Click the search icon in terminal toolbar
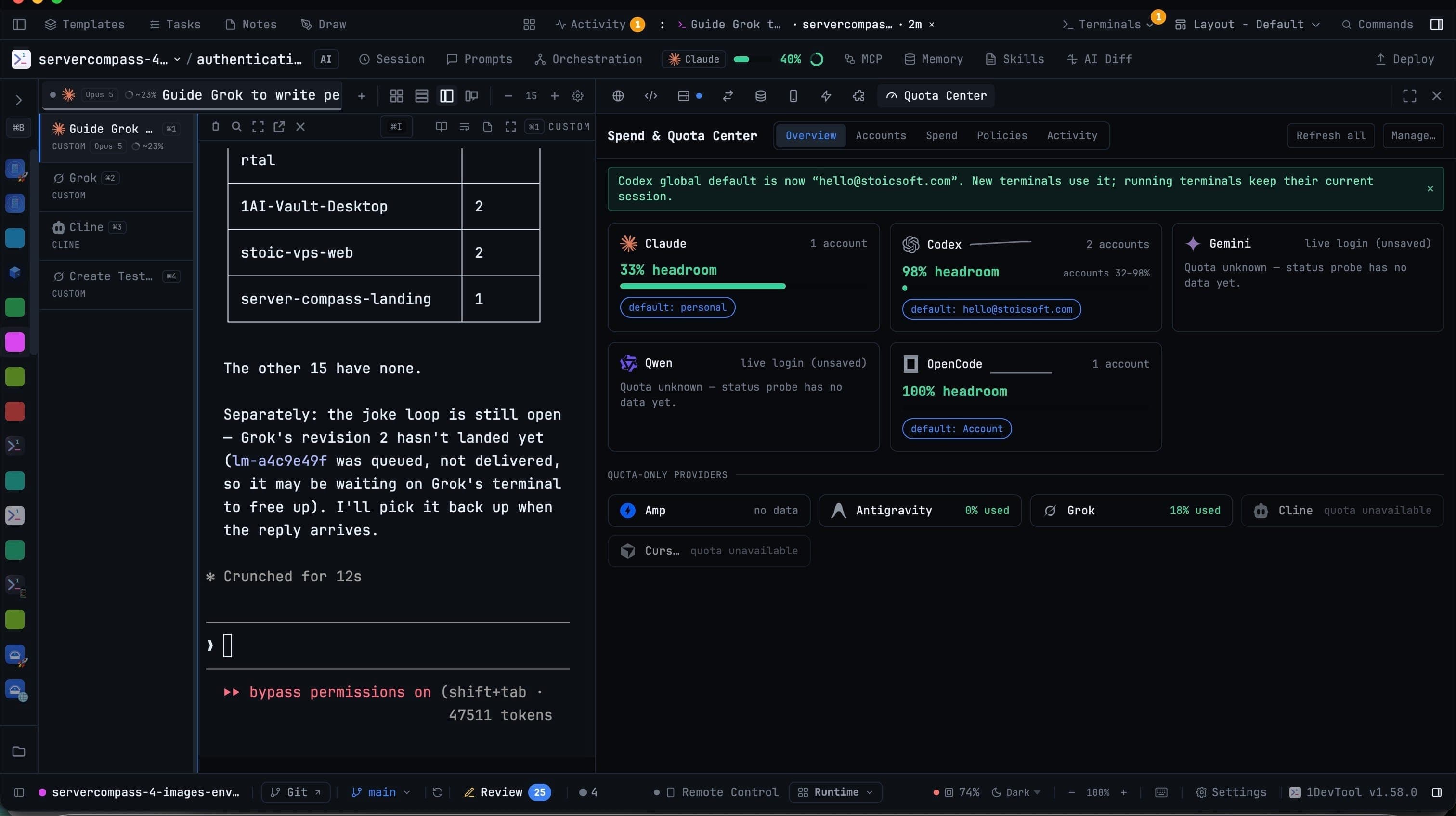Viewport: 1456px width, 816px height. (x=237, y=127)
